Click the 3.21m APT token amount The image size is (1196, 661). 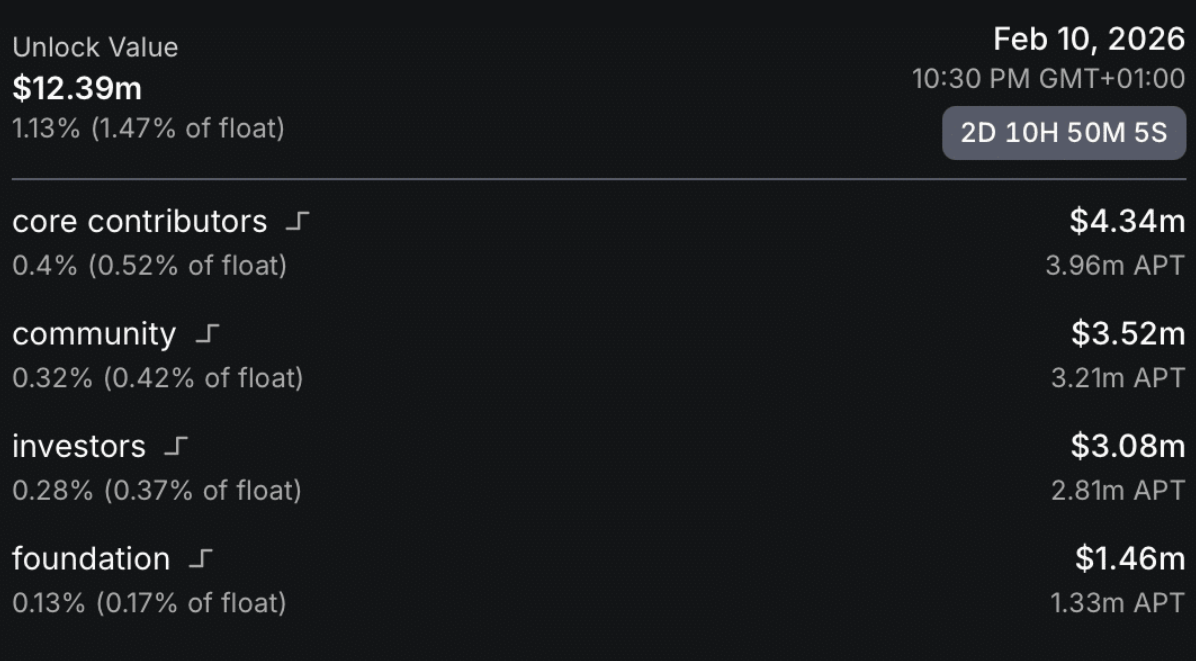(x=1117, y=379)
